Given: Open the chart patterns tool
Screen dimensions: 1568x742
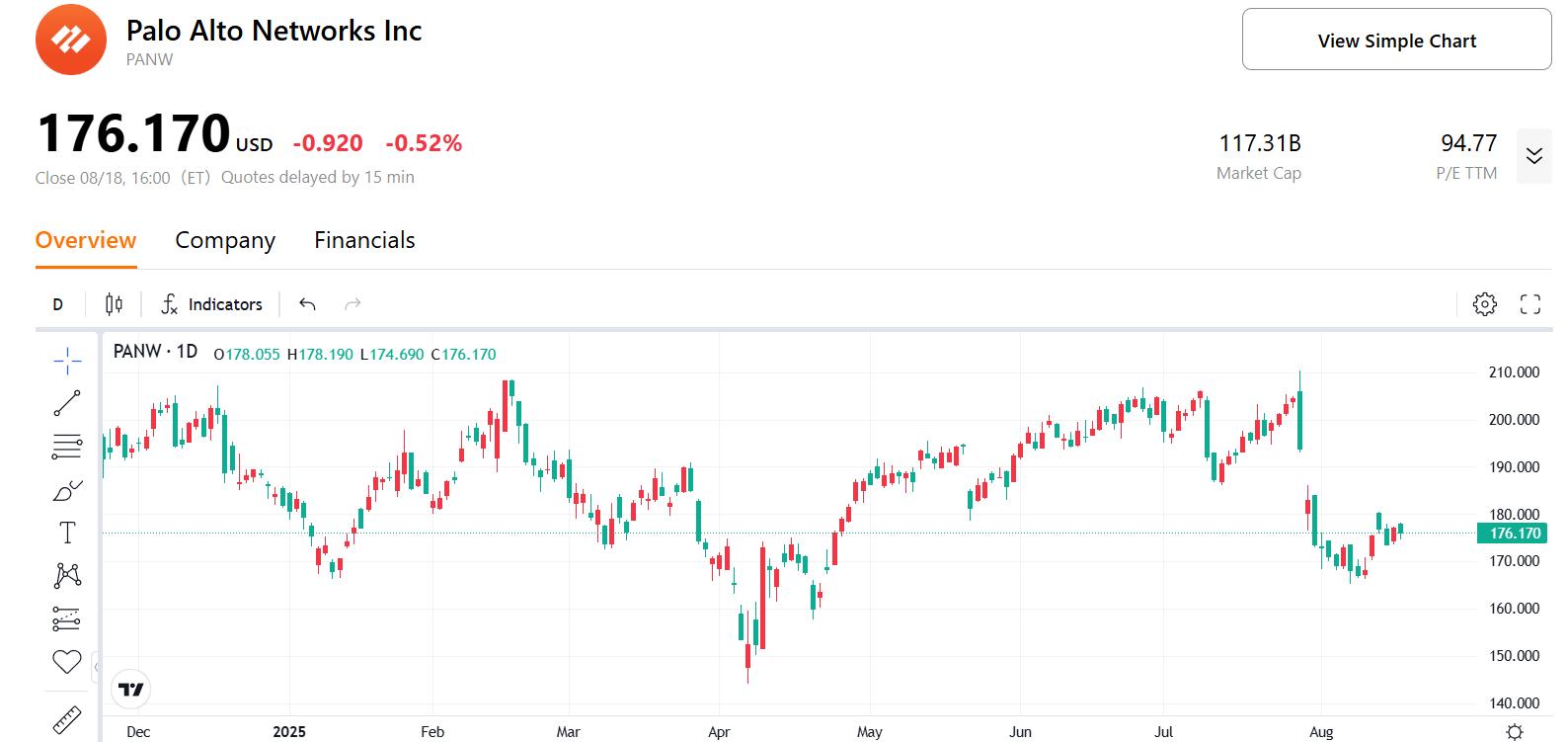Looking at the screenshot, I should [x=67, y=575].
